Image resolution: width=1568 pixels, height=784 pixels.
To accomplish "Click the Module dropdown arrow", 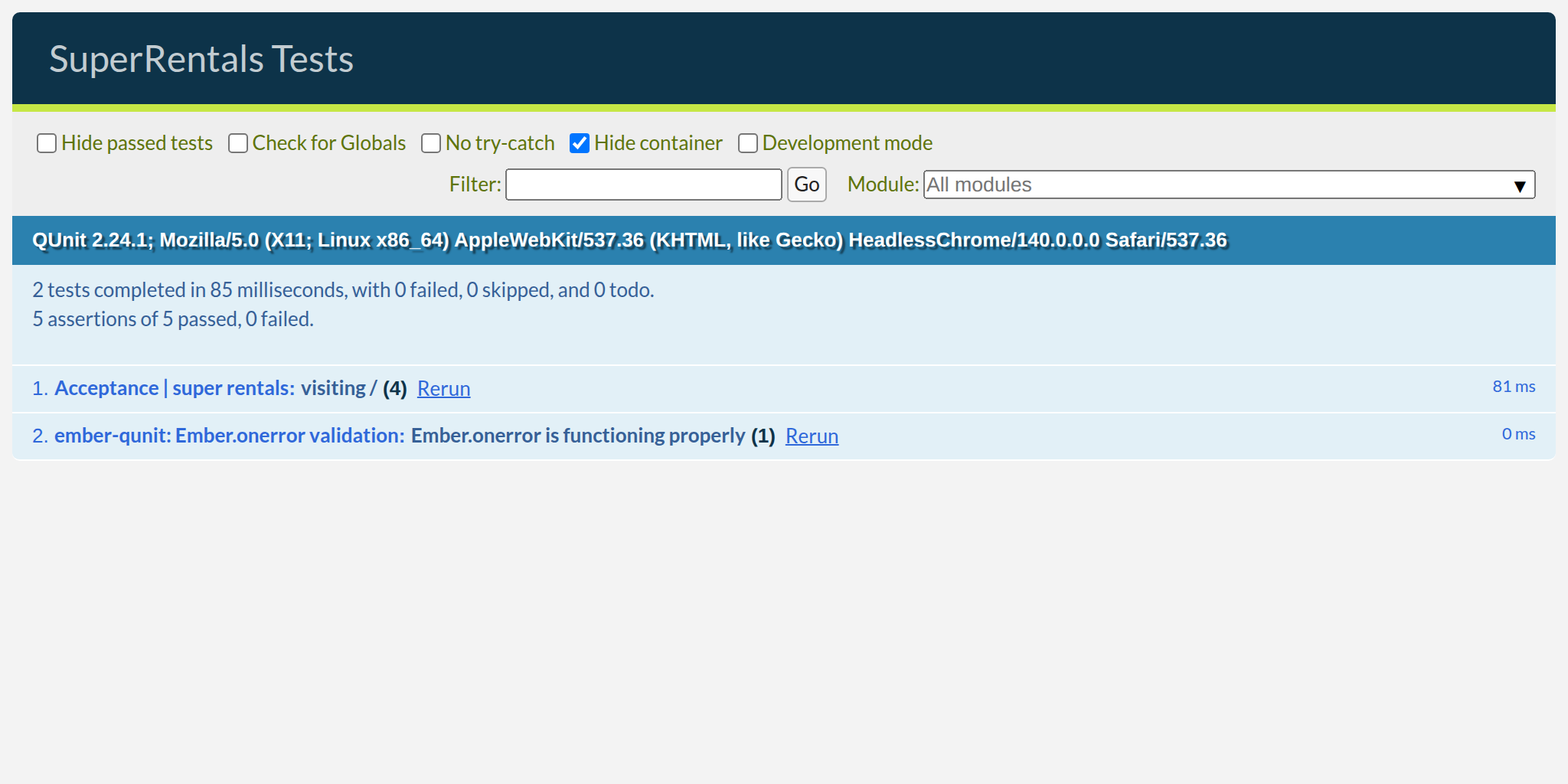I will point(1520,185).
